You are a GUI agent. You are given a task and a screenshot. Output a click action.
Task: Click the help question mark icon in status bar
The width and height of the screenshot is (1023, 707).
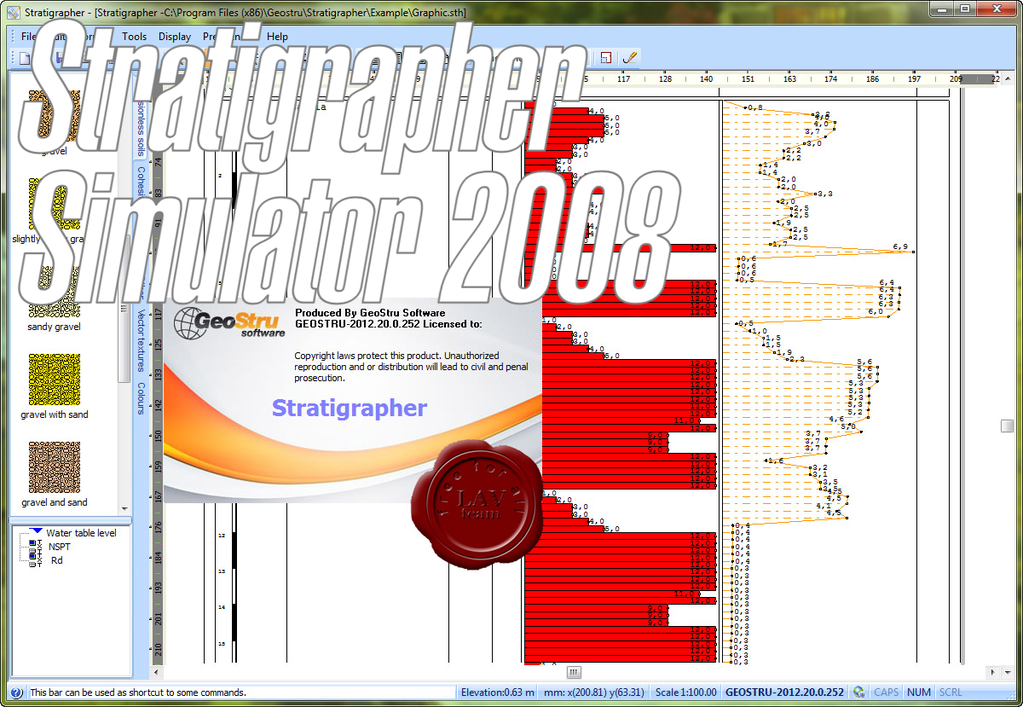16,693
